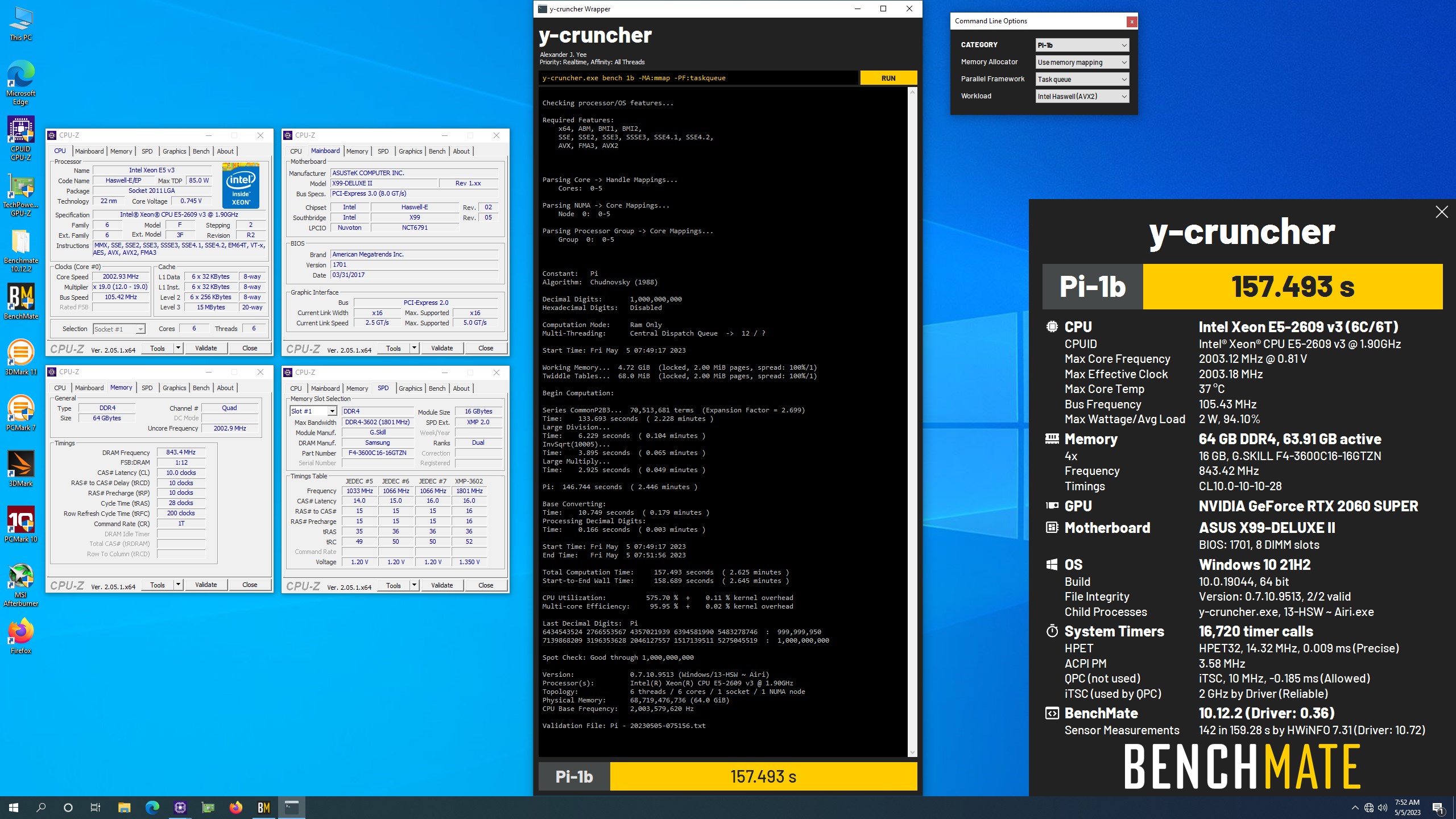Launch PCMark 10 desktop icon
This screenshot has height=819, width=1456.
pos(21,524)
